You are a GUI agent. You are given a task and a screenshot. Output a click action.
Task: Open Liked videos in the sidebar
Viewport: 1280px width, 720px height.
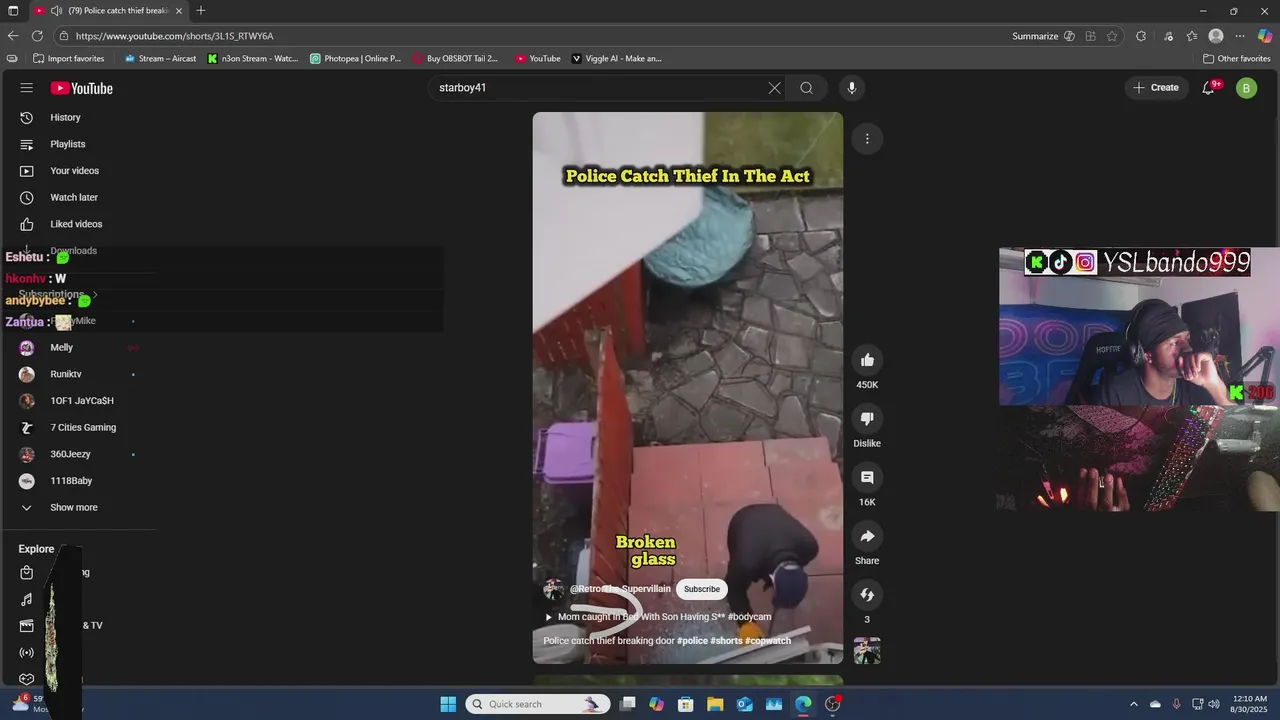(x=78, y=224)
